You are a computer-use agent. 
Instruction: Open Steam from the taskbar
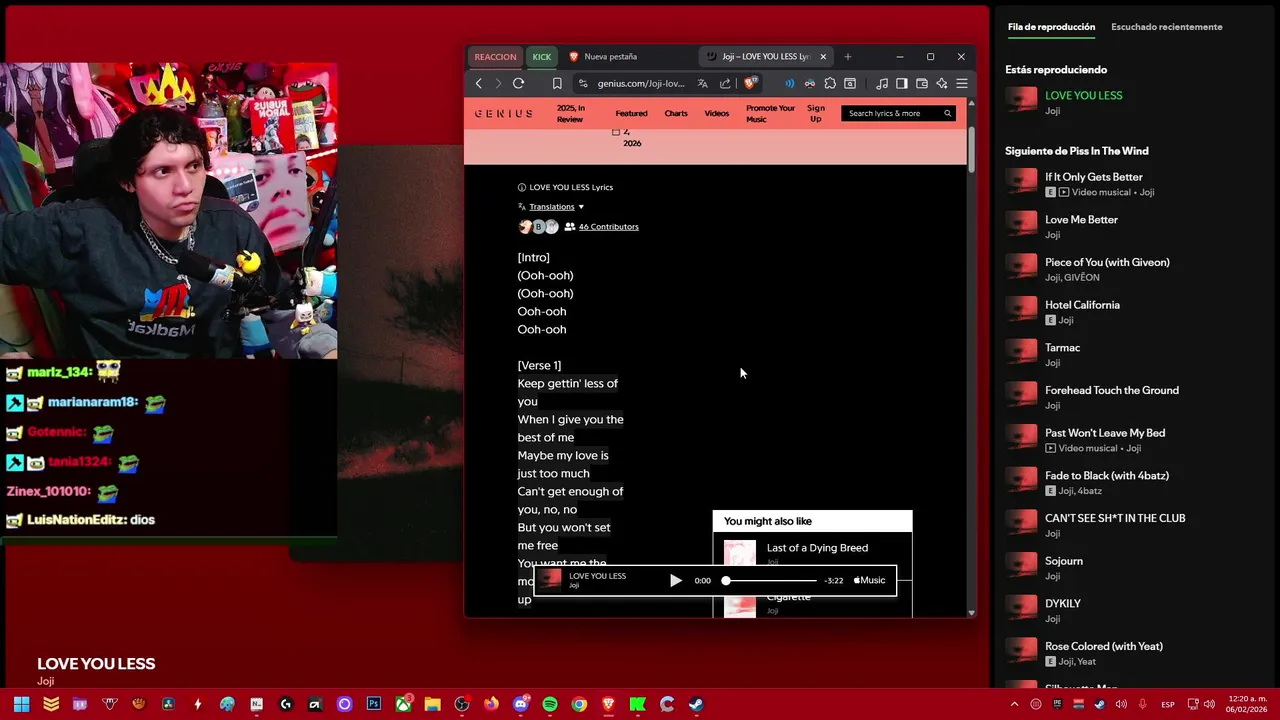[696, 704]
